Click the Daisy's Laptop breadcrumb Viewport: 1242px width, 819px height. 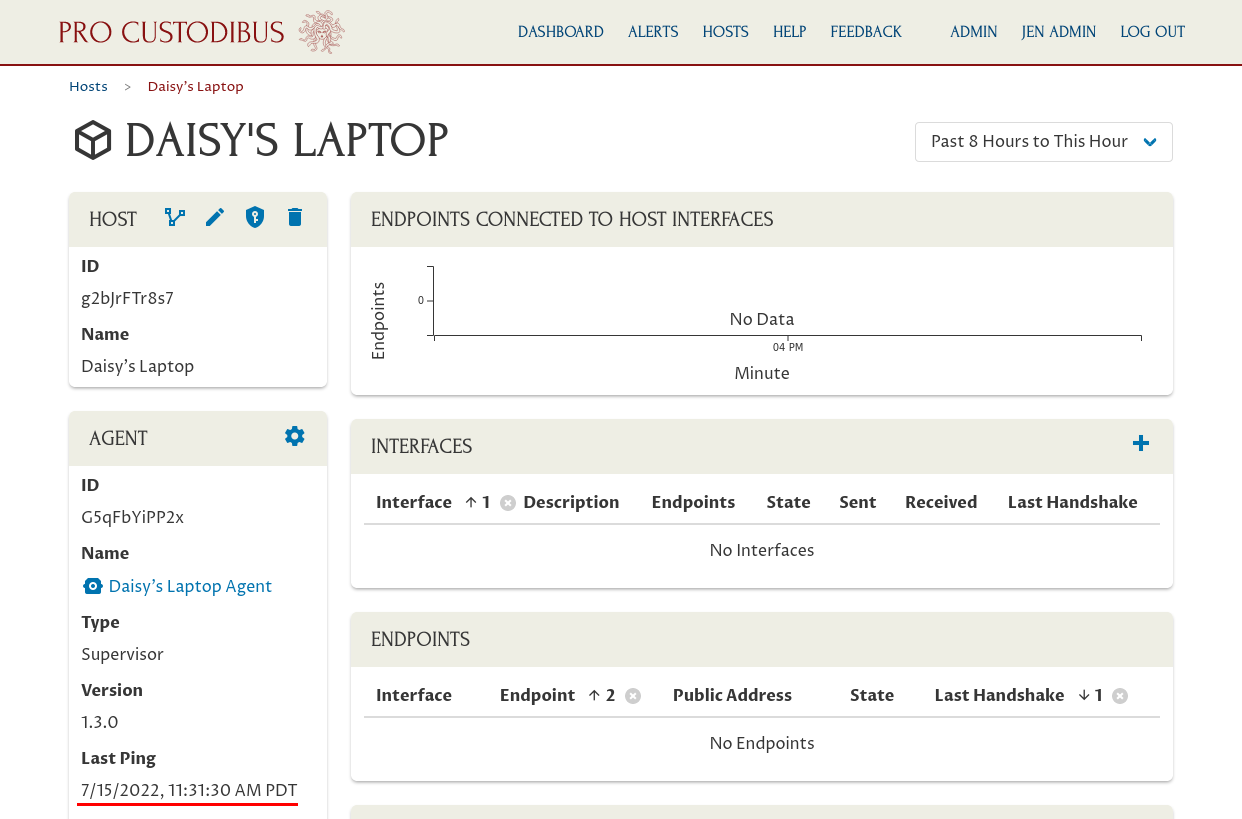pos(196,87)
